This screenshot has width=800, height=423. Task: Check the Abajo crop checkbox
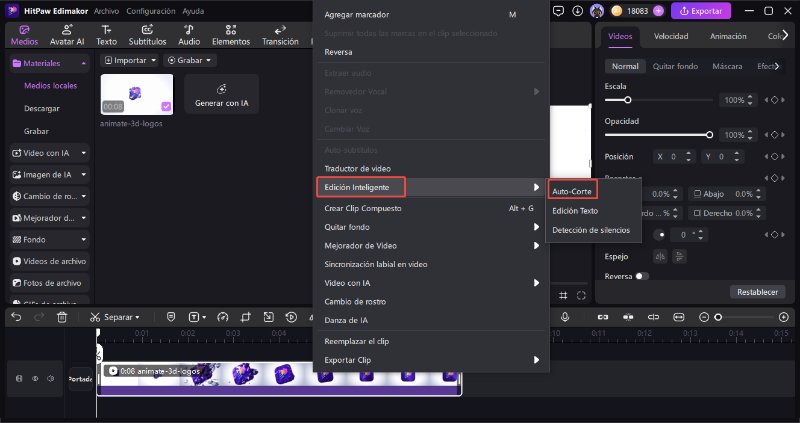coord(695,194)
